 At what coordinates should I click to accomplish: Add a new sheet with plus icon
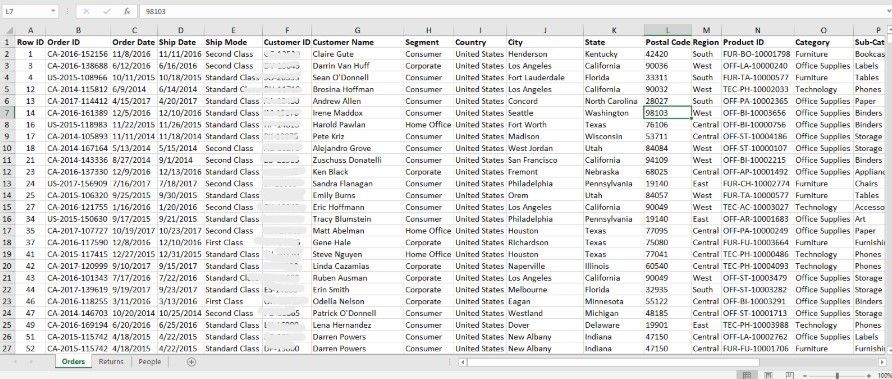tap(191, 362)
